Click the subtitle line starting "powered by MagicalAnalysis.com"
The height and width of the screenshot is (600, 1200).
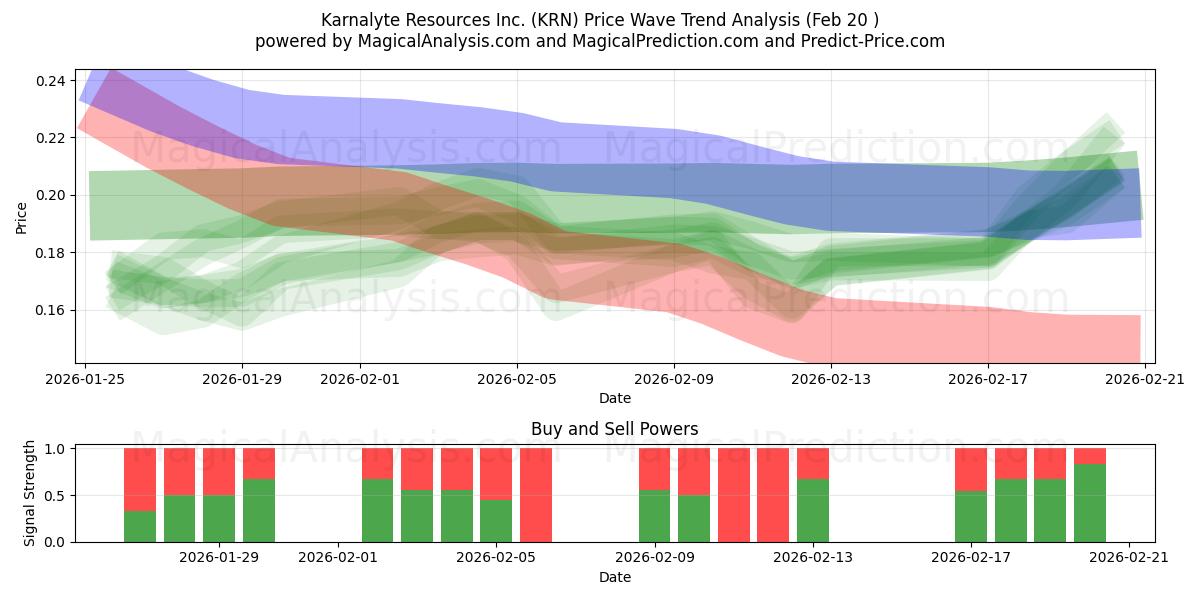point(600,41)
